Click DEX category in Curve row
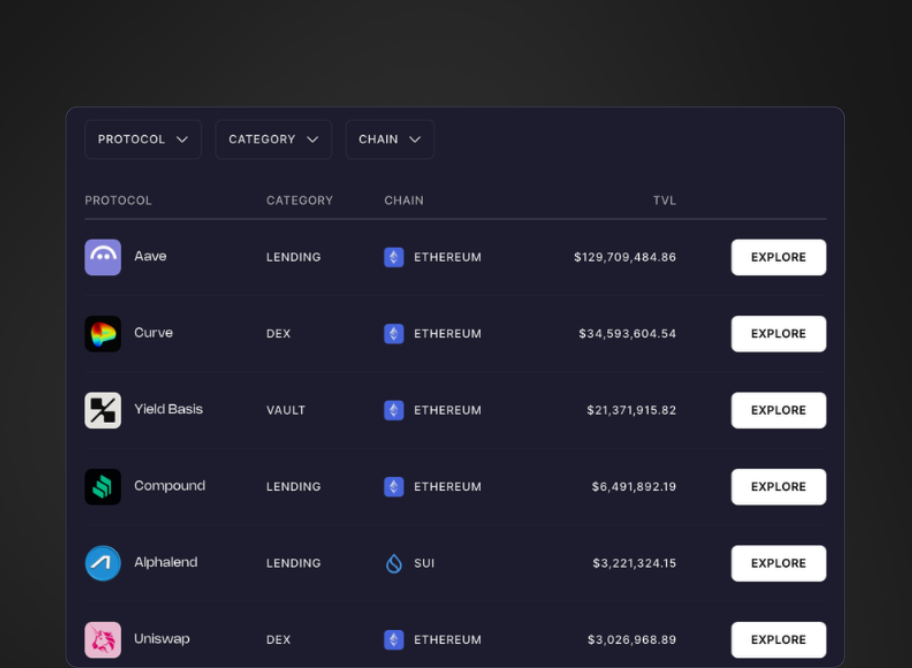This screenshot has height=668, width=912. click(x=278, y=334)
